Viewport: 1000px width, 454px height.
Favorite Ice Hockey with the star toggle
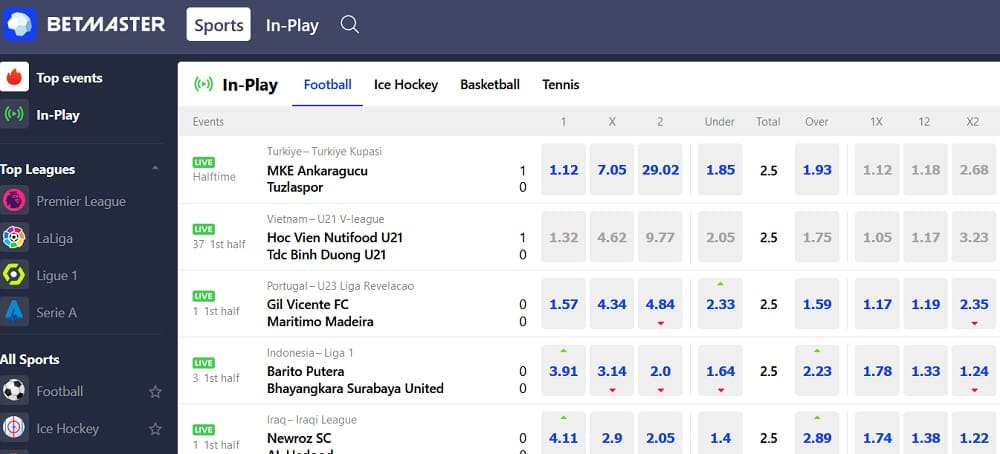155,428
